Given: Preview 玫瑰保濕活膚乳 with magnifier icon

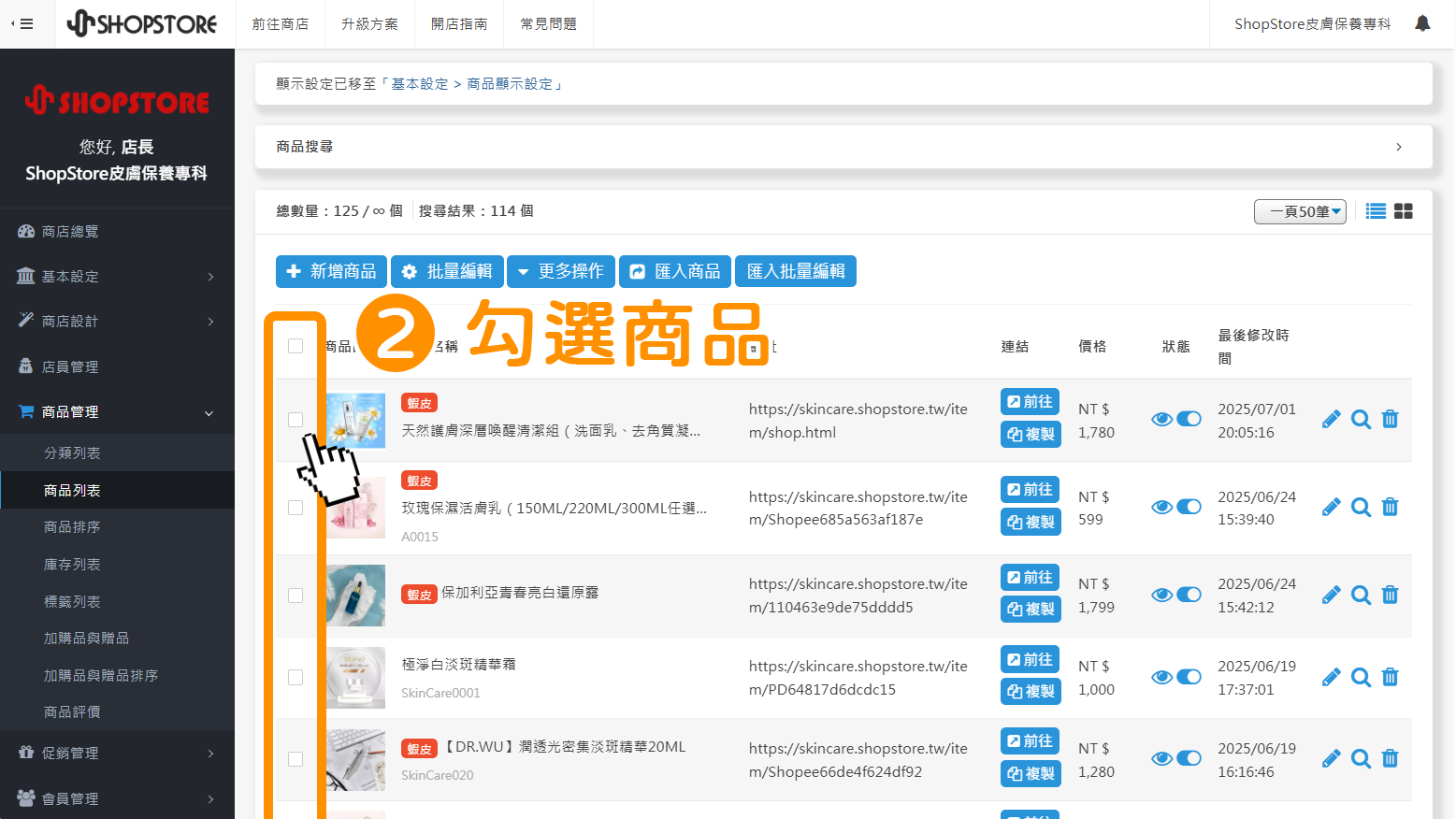Looking at the screenshot, I should pyautogui.click(x=1362, y=507).
